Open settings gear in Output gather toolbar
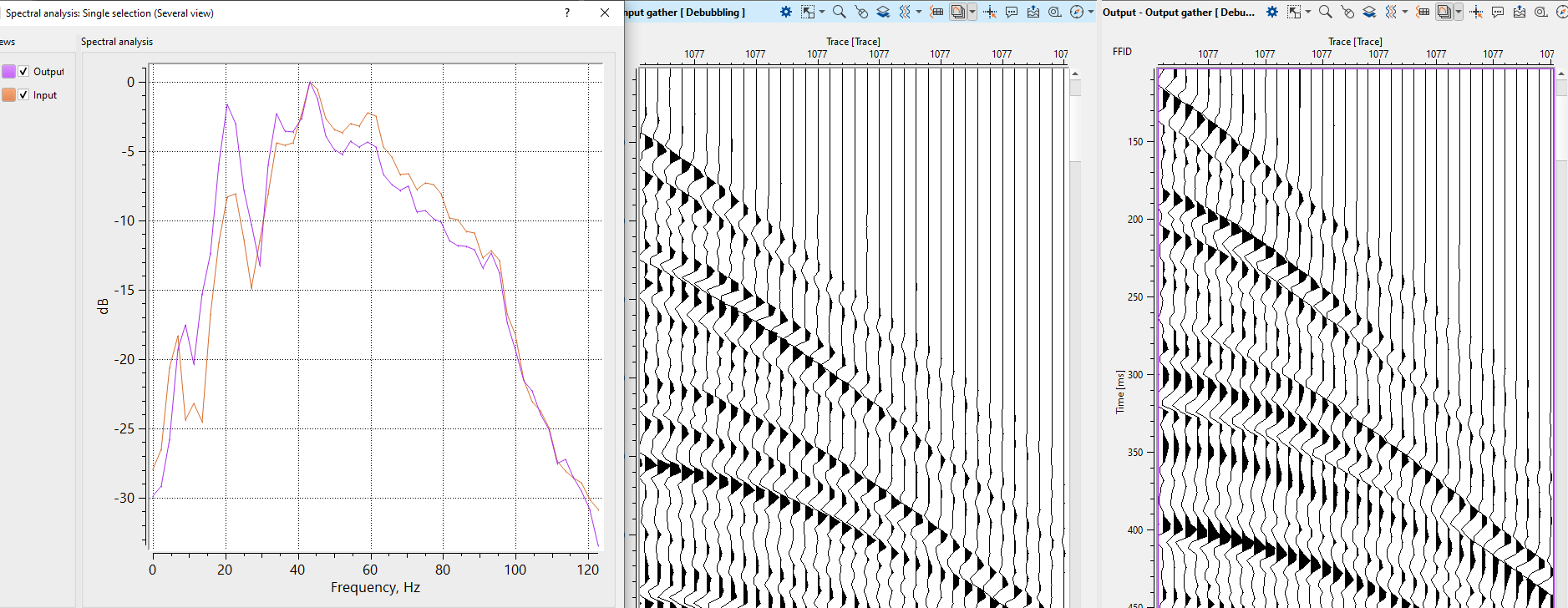 point(1272,12)
